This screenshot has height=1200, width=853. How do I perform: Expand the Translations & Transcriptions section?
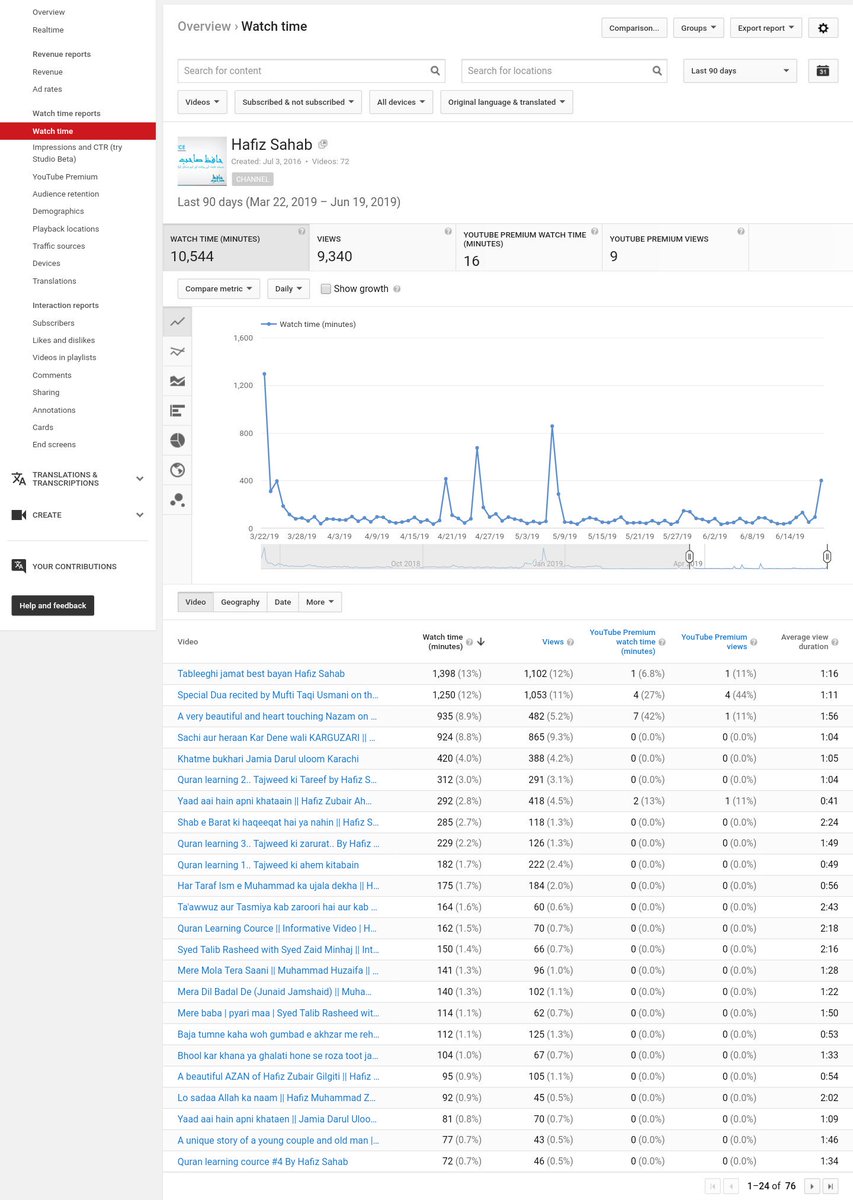click(x=139, y=479)
